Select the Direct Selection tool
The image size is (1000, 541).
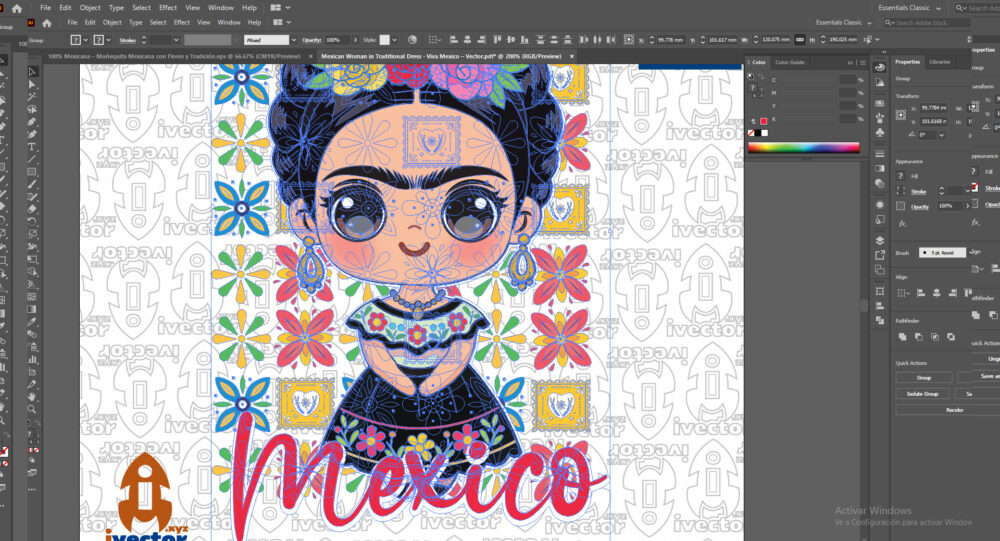point(32,84)
